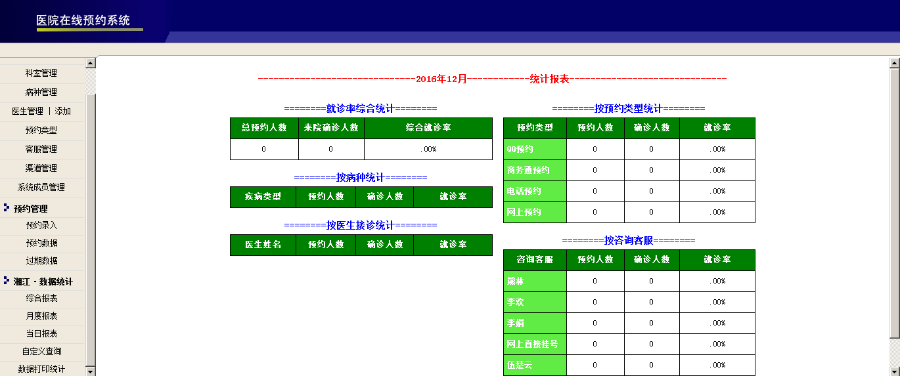This screenshot has height=376, width=900.
Task: Open 数据打印统计 in the sidebar
Action: click(41, 369)
